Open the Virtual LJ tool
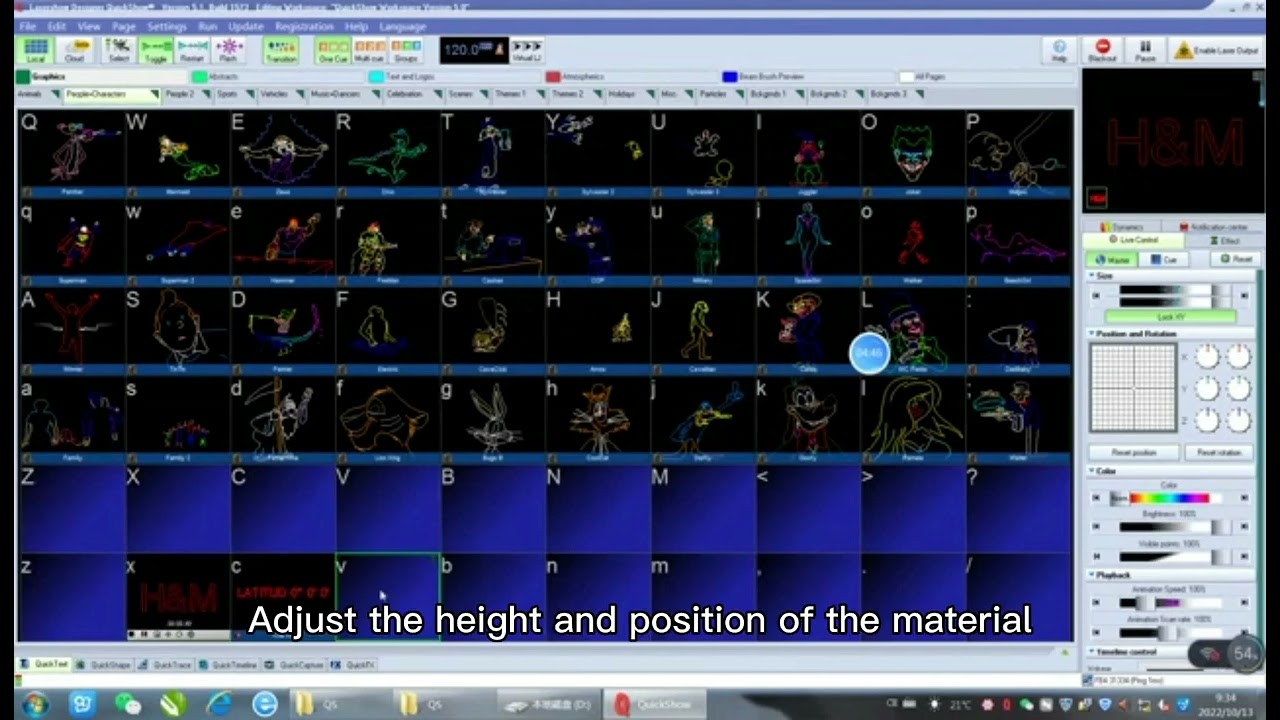This screenshot has width=1280, height=720. [526, 51]
